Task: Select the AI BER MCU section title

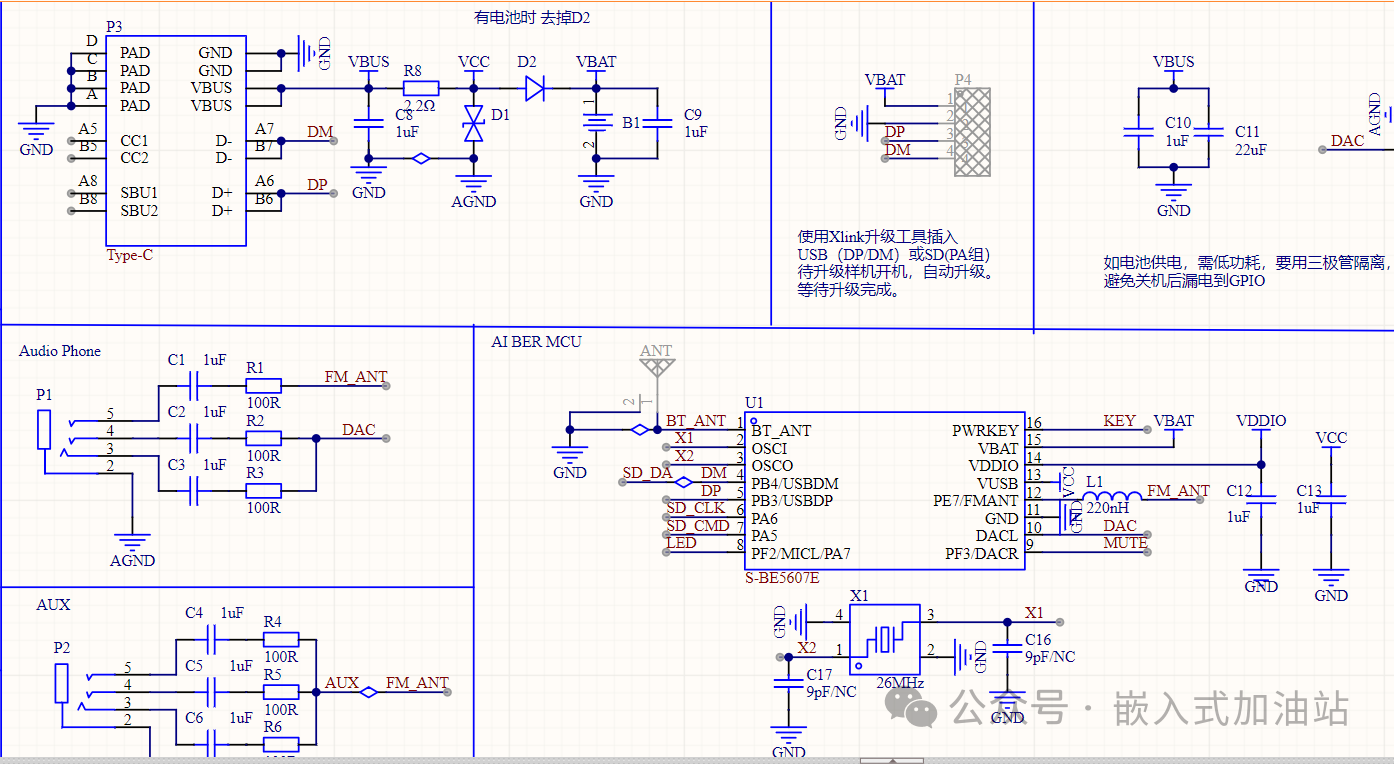Action: 536,342
